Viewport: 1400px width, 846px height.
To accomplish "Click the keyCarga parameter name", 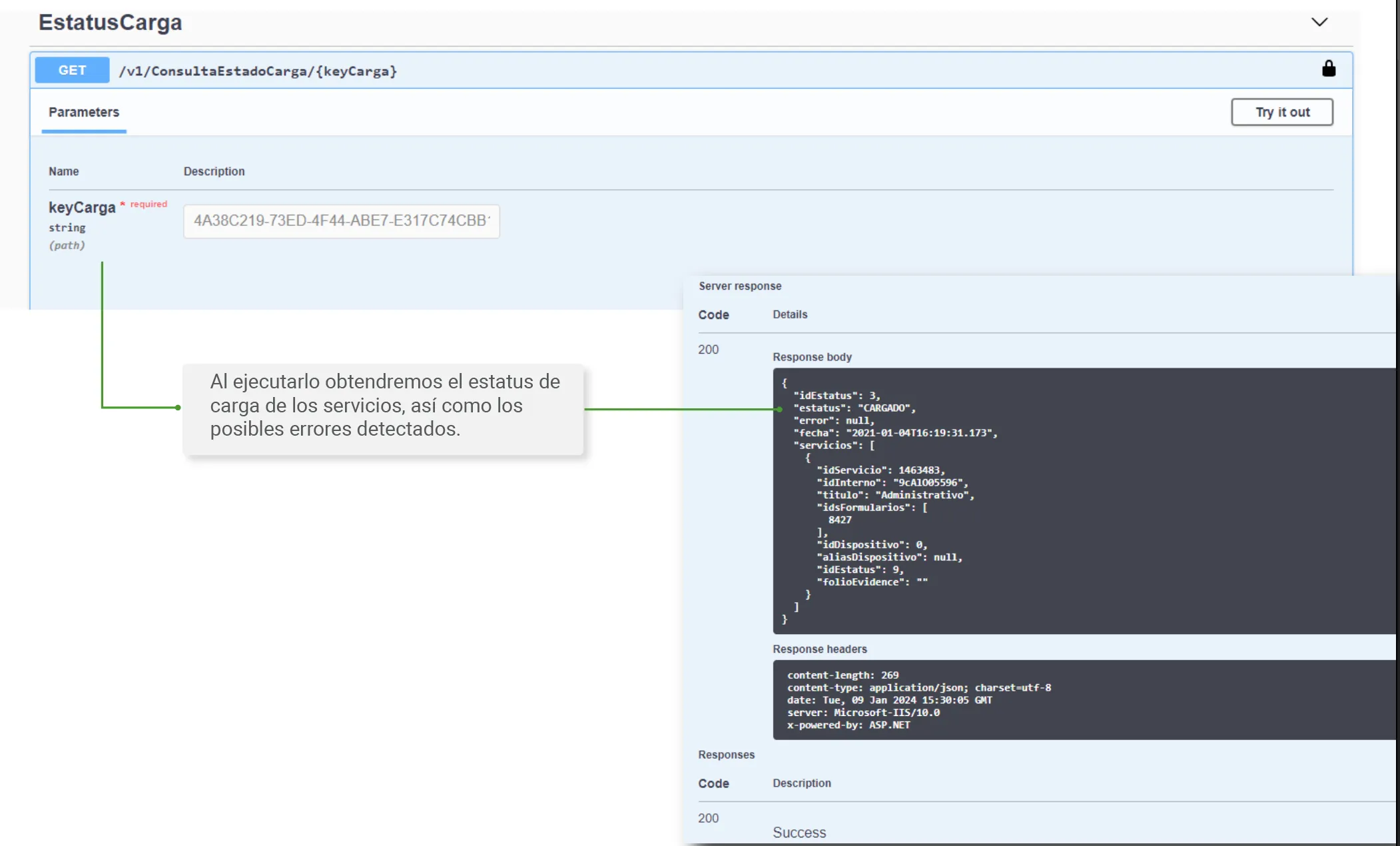I will tap(82, 207).
